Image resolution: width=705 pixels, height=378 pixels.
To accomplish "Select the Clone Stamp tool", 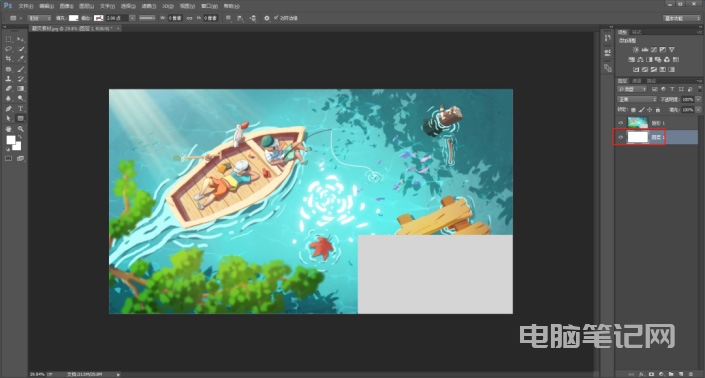I will 9,79.
